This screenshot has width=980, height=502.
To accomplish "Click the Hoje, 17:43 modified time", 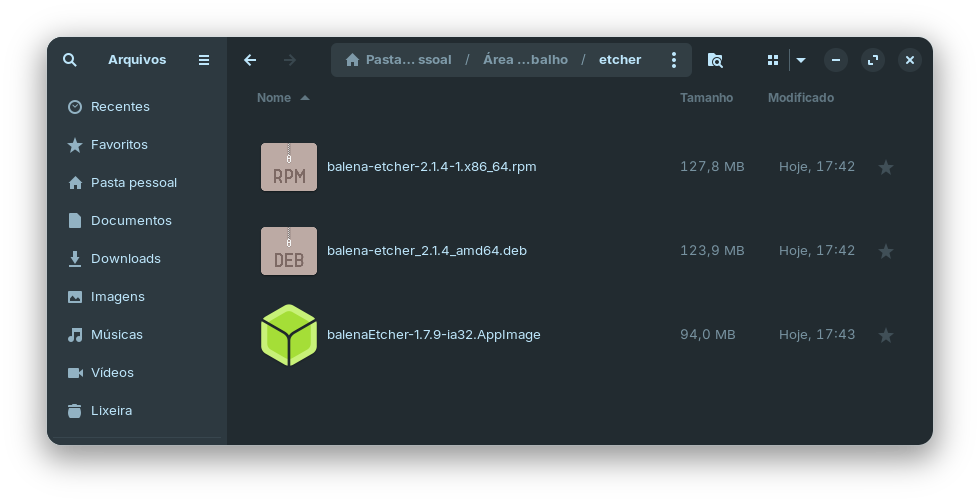I will [x=817, y=335].
